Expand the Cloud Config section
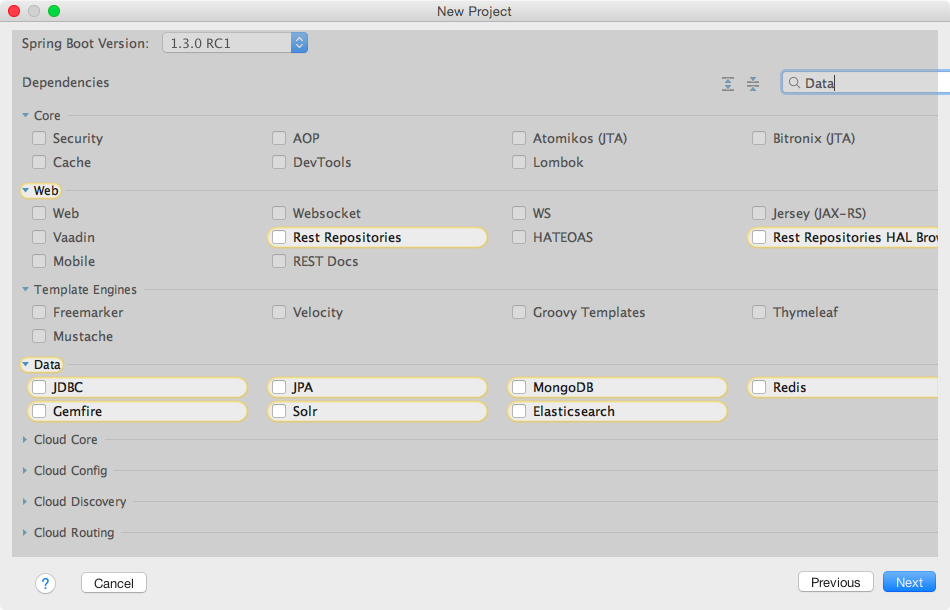 click(x=25, y=471)
